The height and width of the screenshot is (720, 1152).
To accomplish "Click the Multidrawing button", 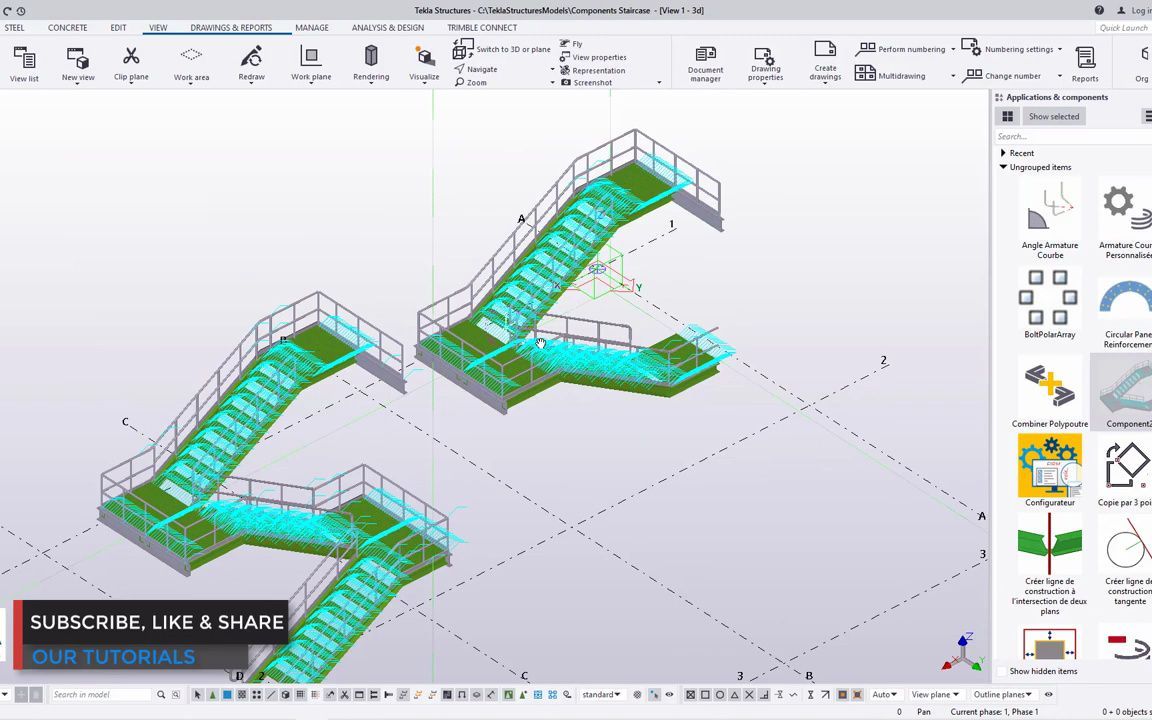I will coord(890,75).
